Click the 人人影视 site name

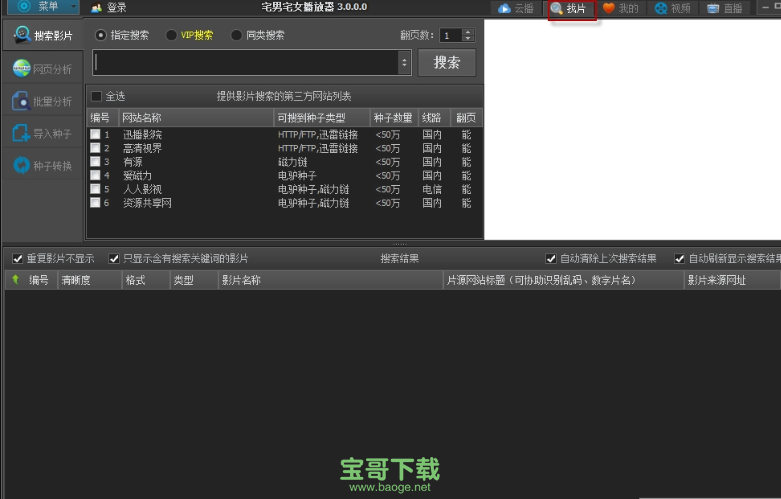pyautogui.click(x=142, y=189)
